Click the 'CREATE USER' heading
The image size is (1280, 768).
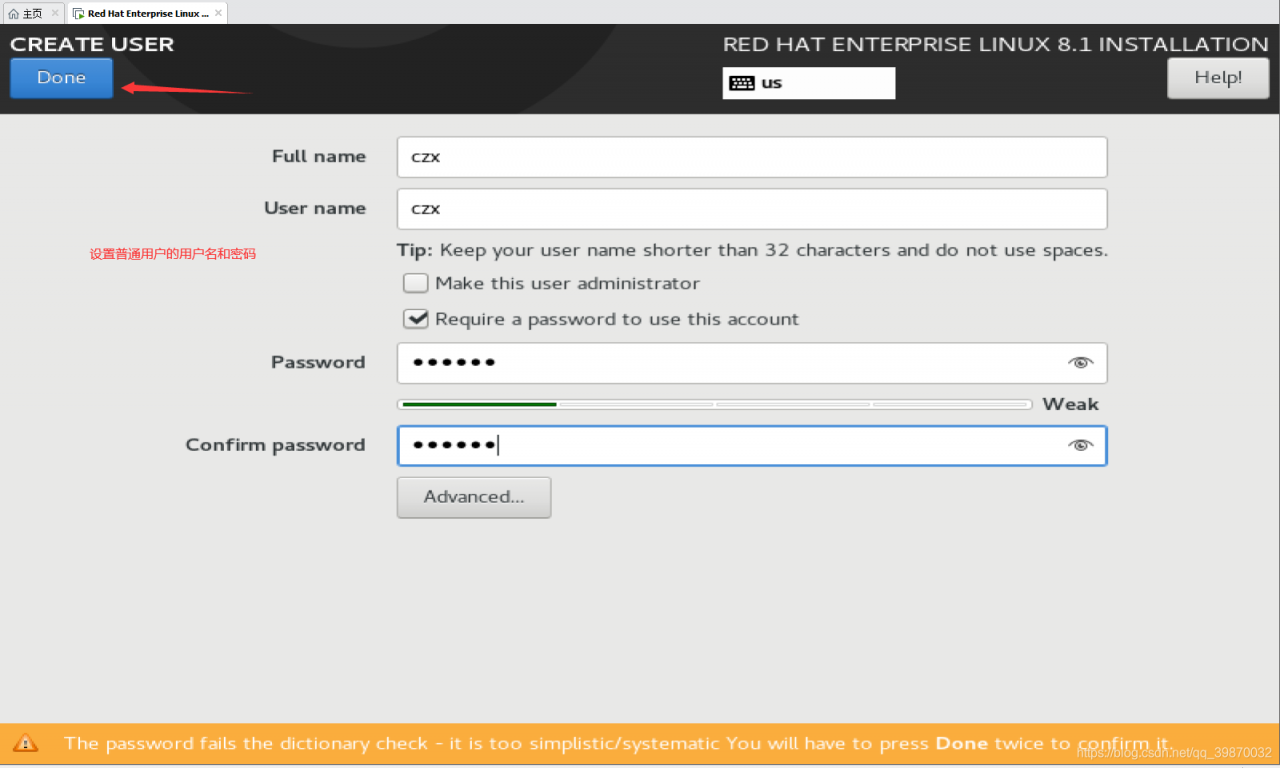pos(92,44)
